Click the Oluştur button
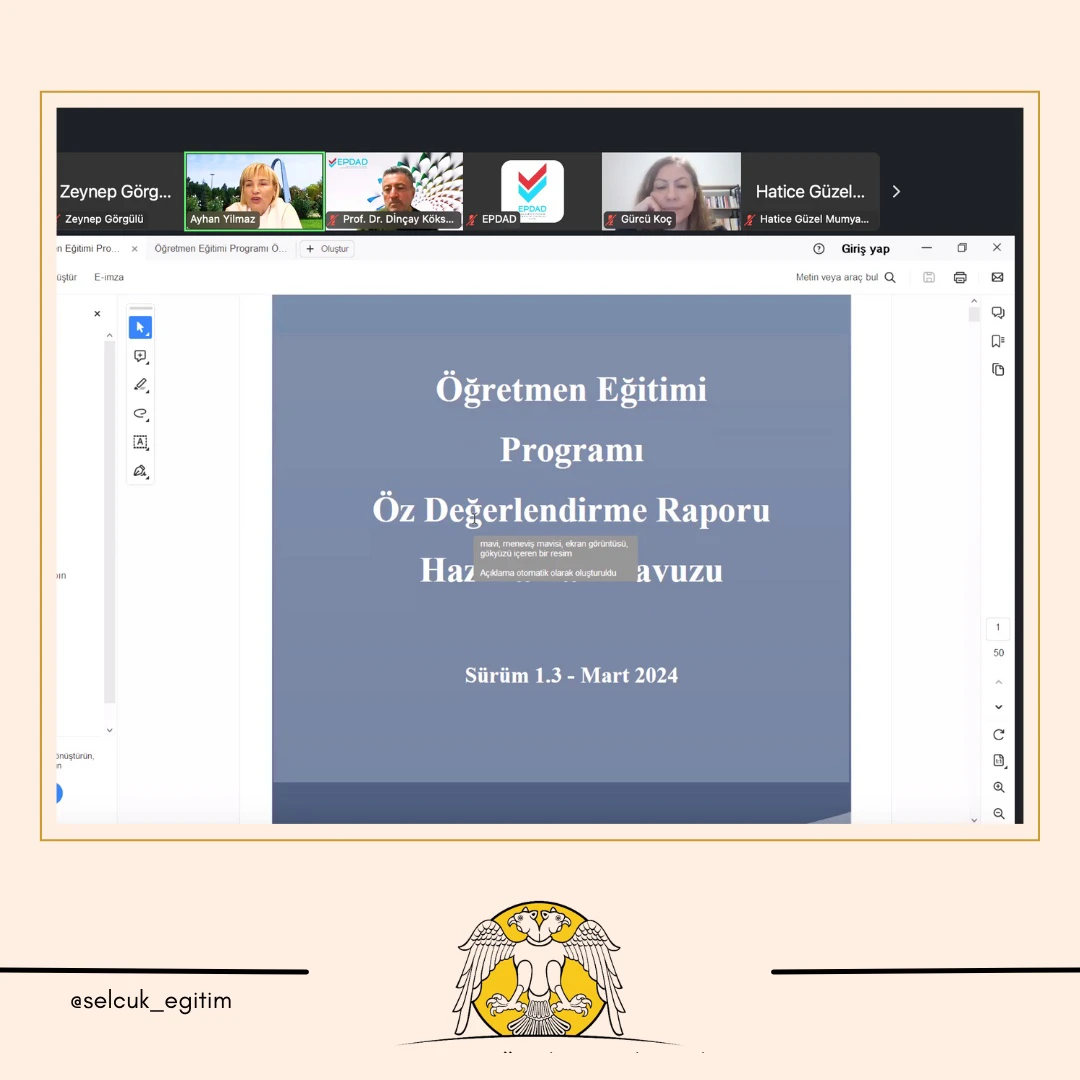1080x1080 pixels. tap(327, 249)
